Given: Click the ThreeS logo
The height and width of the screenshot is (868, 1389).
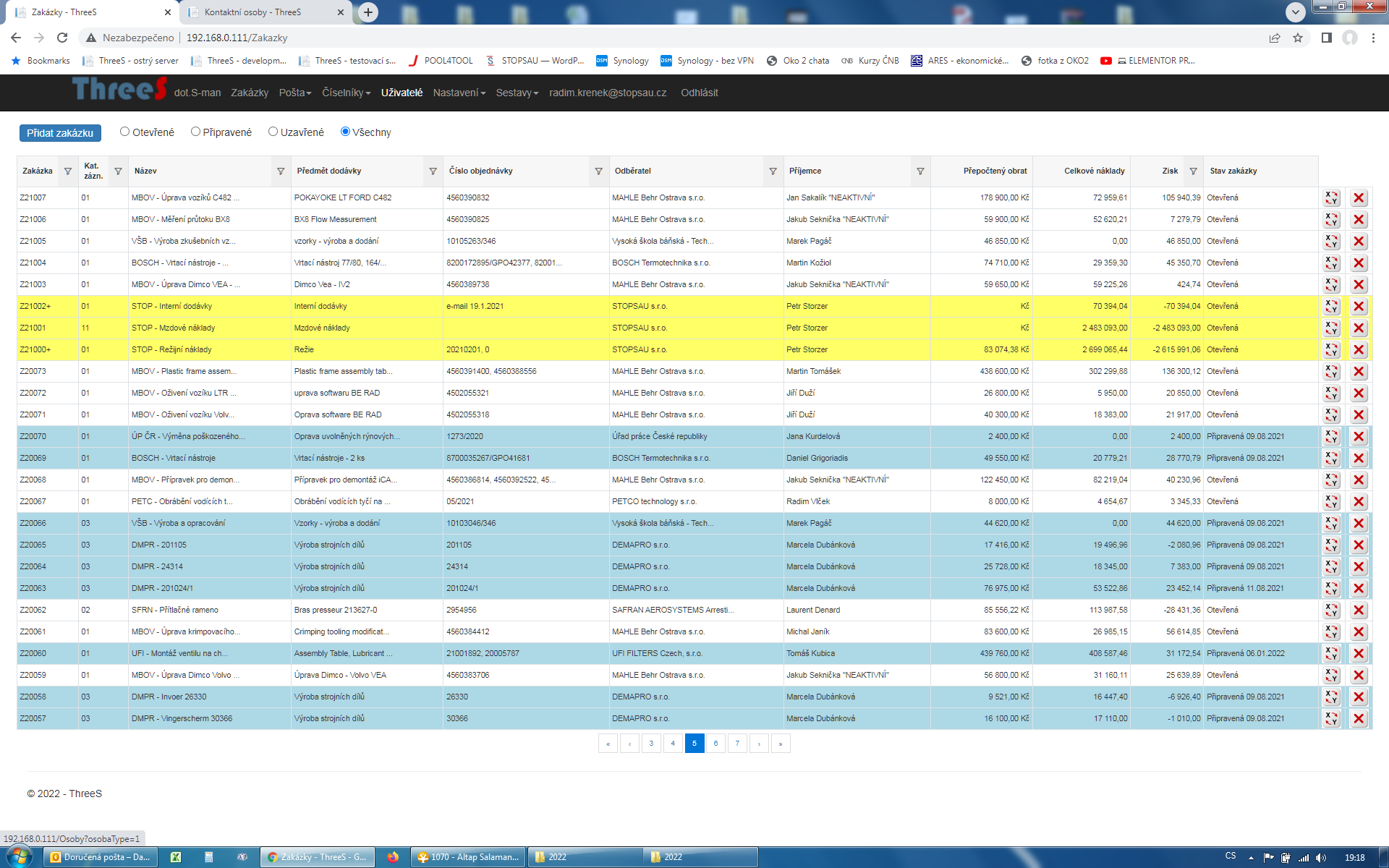Looking at the screenshot, I should pyautogui.click(x=119, y=89).
